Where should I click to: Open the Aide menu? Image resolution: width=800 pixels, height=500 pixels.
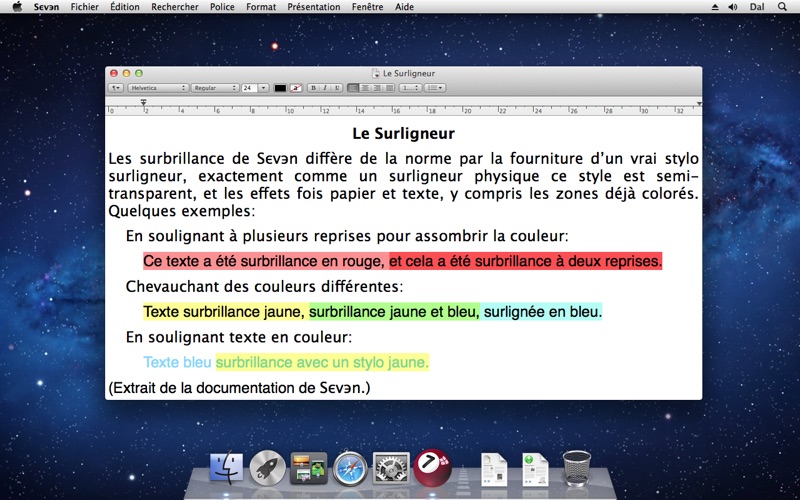point(405,7)
